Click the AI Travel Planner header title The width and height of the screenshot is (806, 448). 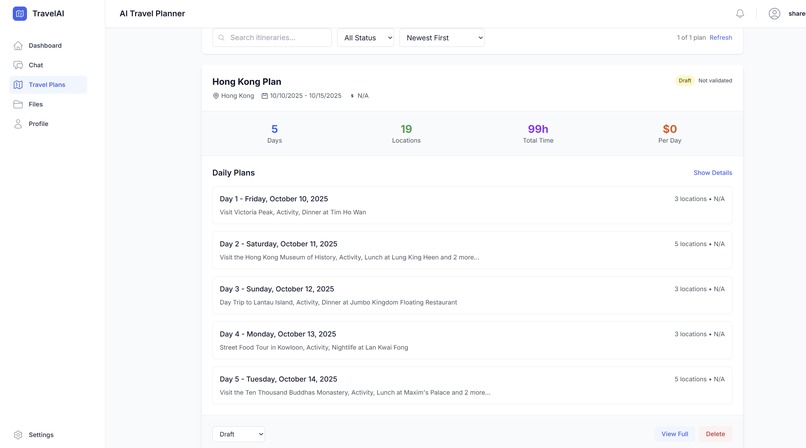[152, 13]
